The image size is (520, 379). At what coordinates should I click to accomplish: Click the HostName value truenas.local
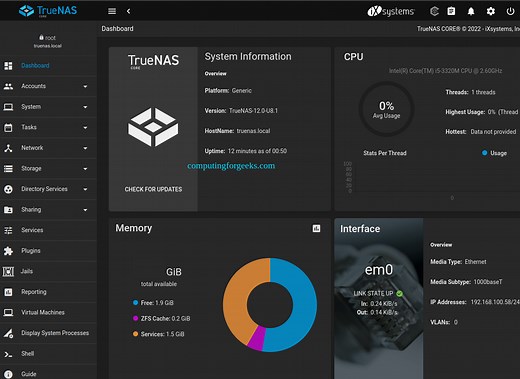pyautogui.click(x=253, y=131)
